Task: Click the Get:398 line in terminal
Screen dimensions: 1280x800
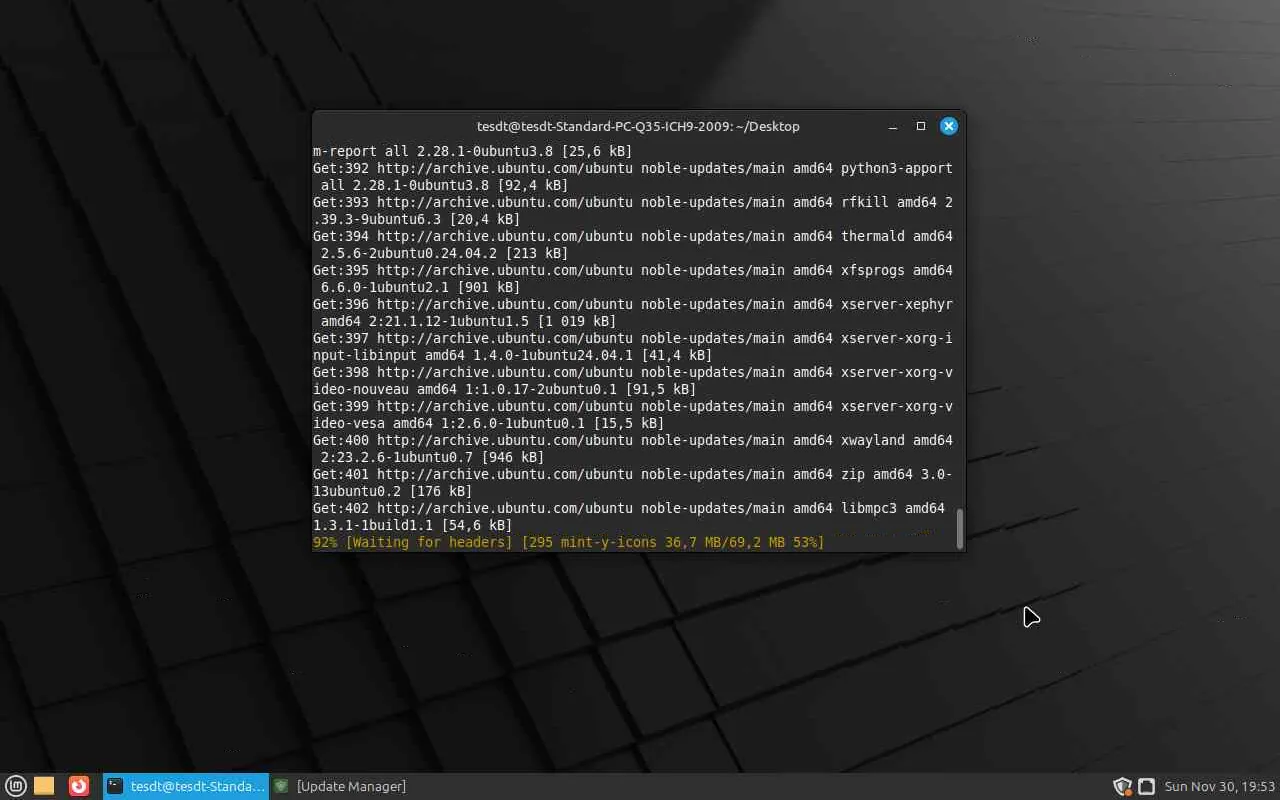Action: pos(633,372)
